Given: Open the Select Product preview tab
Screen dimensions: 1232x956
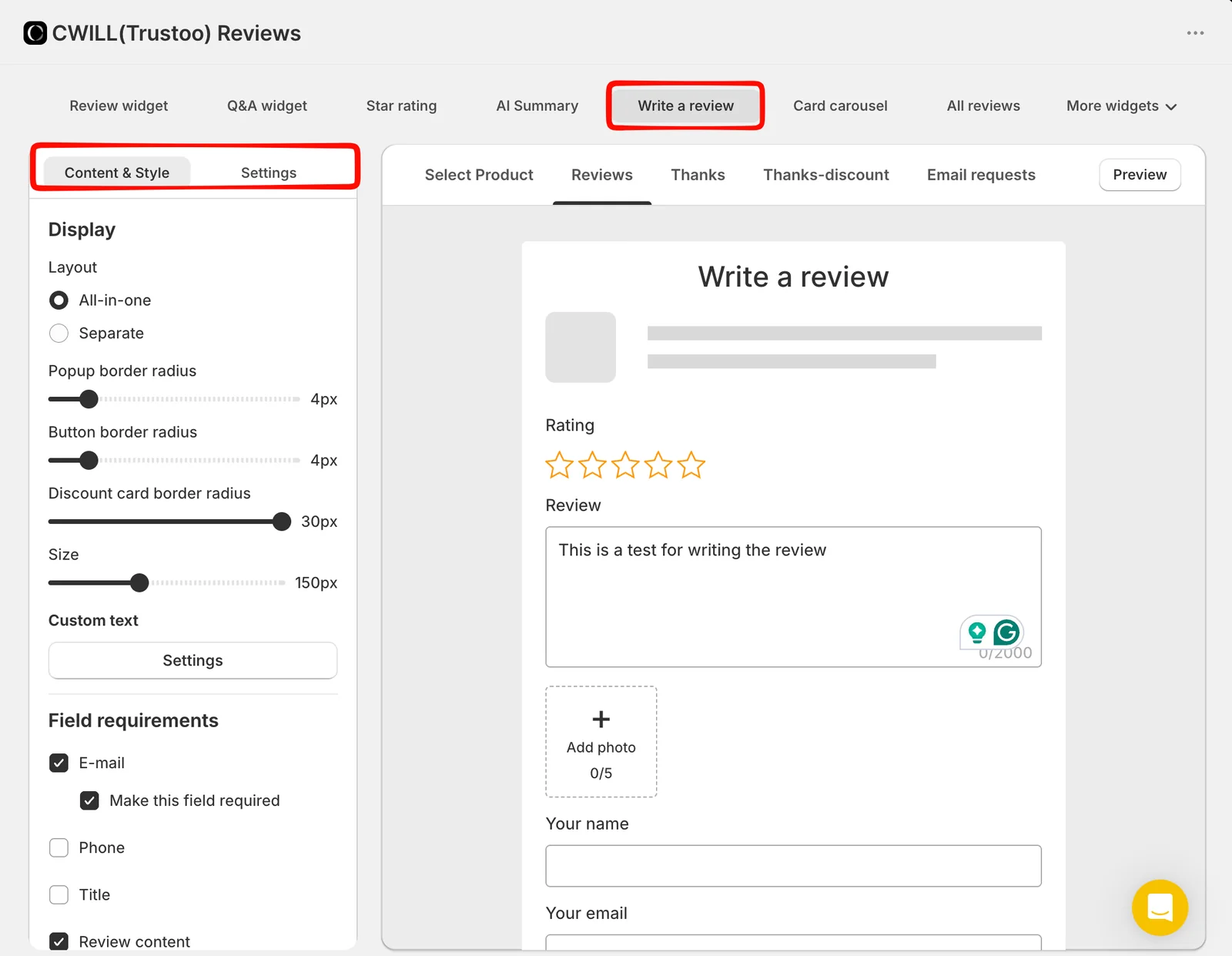Looking at the screenshot, I should [479, 175].
